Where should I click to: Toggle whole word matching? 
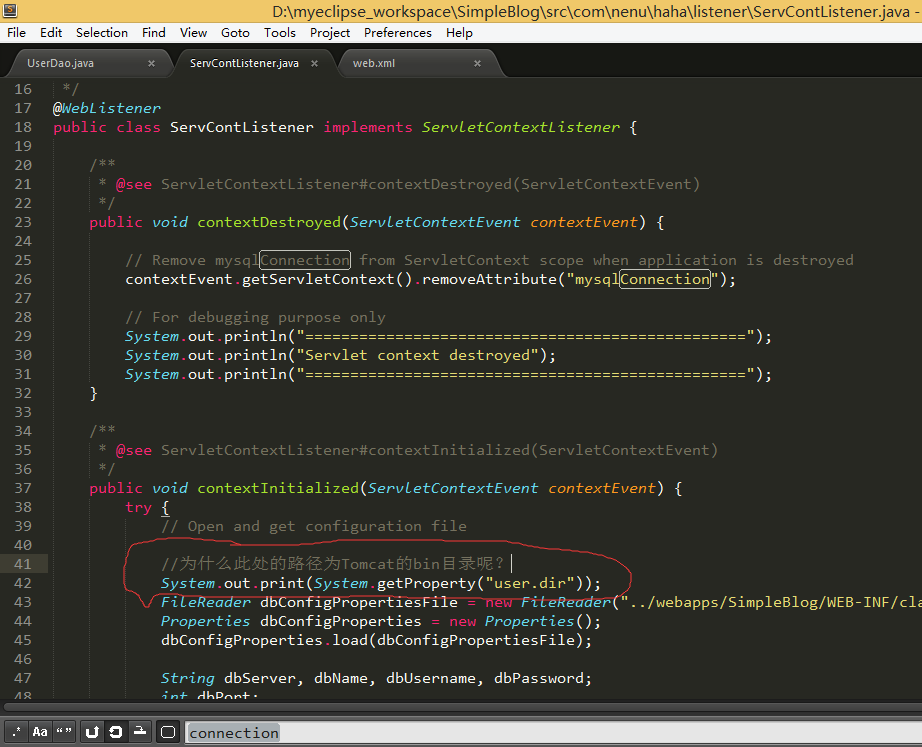[x=64, y=732]
